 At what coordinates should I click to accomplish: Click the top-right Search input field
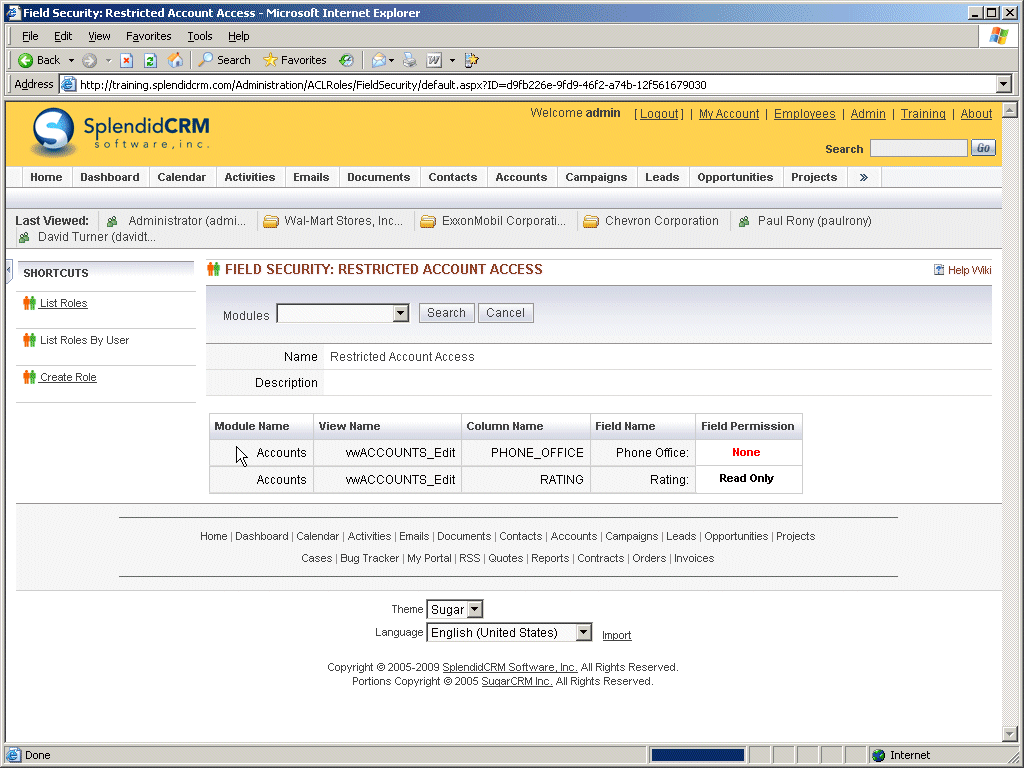tap(918, 148)
